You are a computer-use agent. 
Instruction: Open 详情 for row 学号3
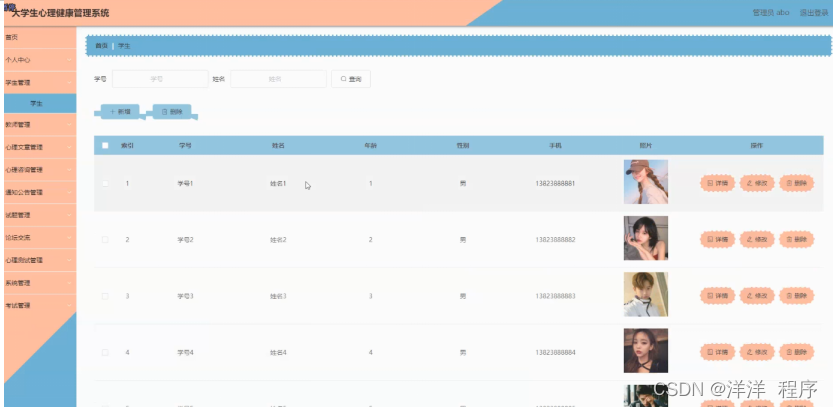pos(717,296)
